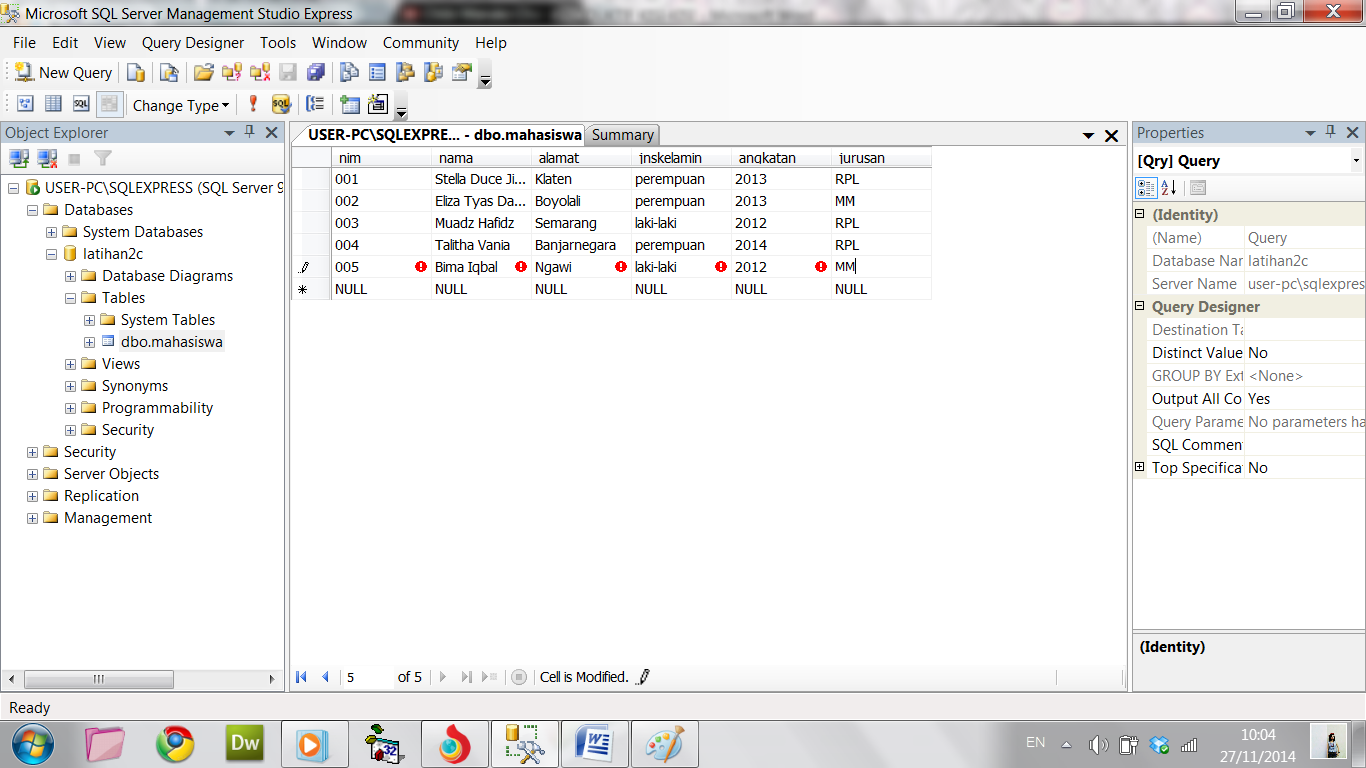Open the Community menu

point(421,43)
